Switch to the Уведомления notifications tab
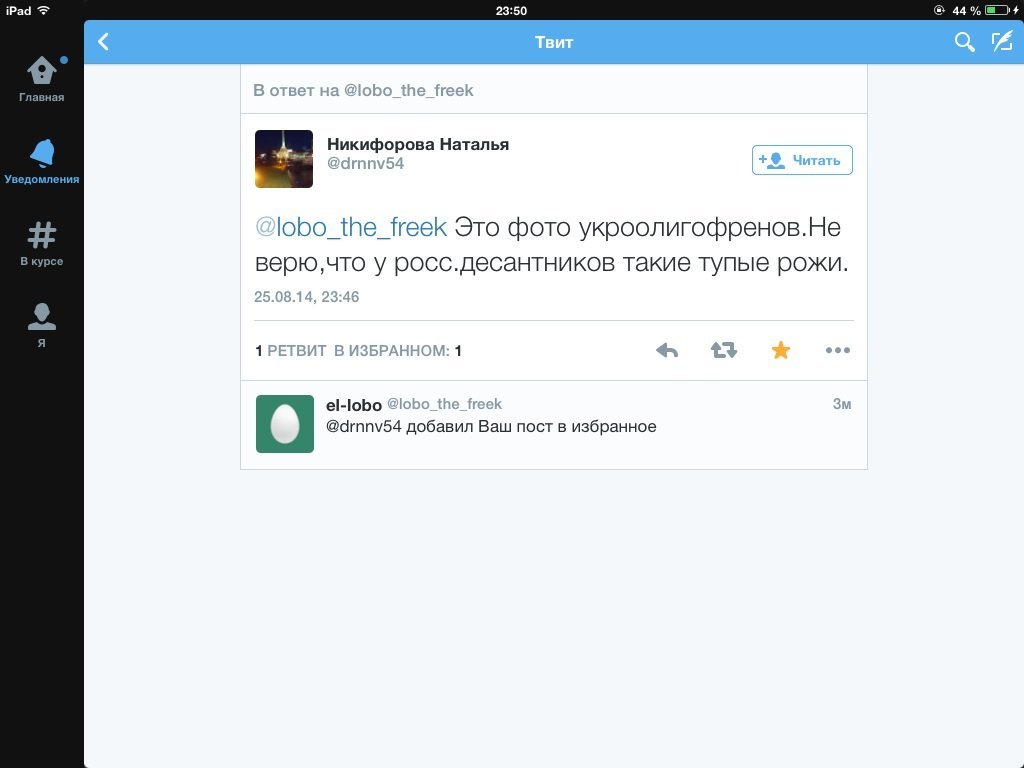The height and width of the screenshot is (768, 1024). [x=41, y=161]
